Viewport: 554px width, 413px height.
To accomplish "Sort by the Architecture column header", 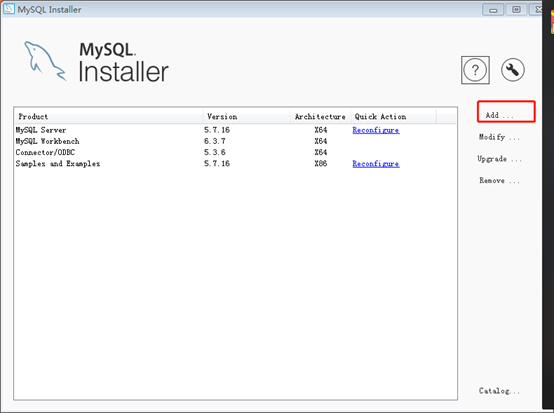I will click(x=320, y=116).
